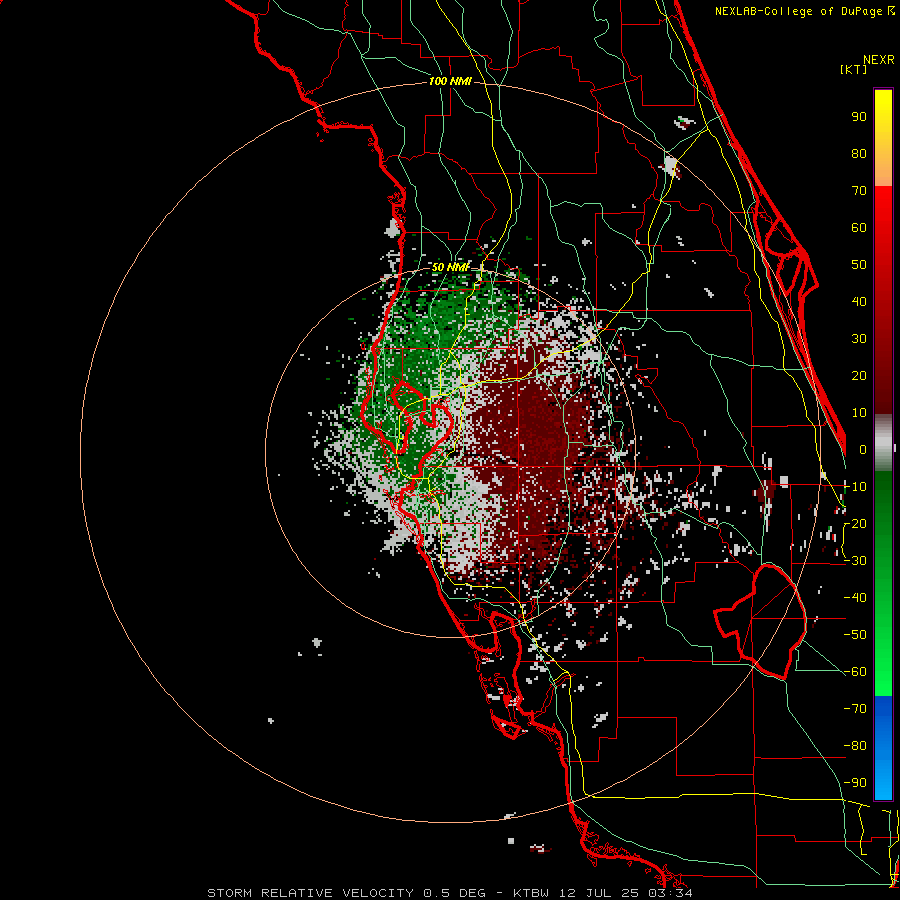
Task: Select the 40 value on the velocity scale
Action: [859, 301]
